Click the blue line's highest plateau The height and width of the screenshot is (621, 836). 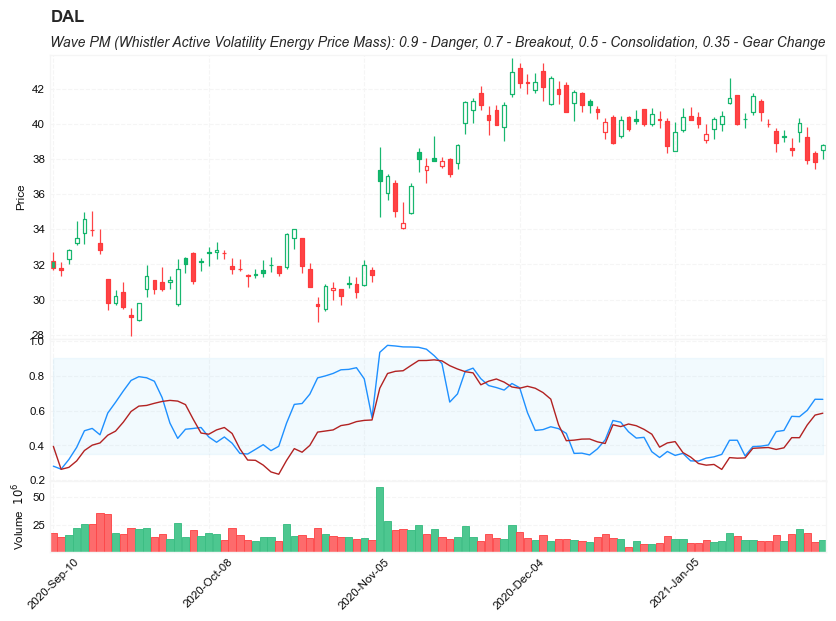tap(400, 346)
